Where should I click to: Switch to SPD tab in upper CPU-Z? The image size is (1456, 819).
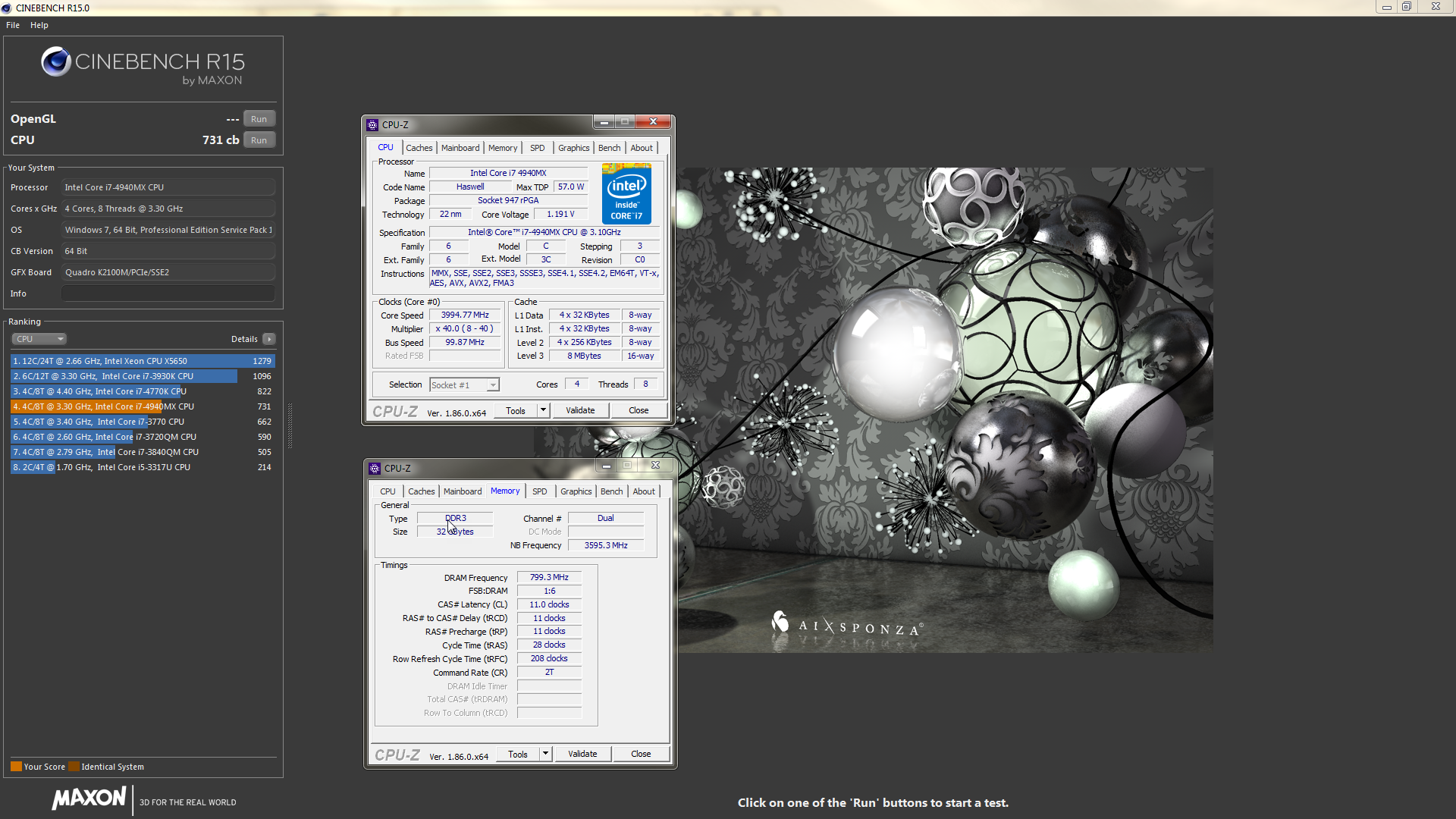point(538,148)
